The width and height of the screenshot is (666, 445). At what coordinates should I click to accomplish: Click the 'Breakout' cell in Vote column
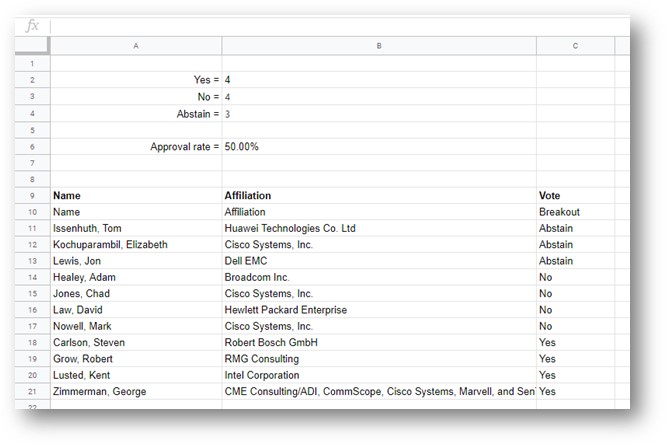(575, 212)
